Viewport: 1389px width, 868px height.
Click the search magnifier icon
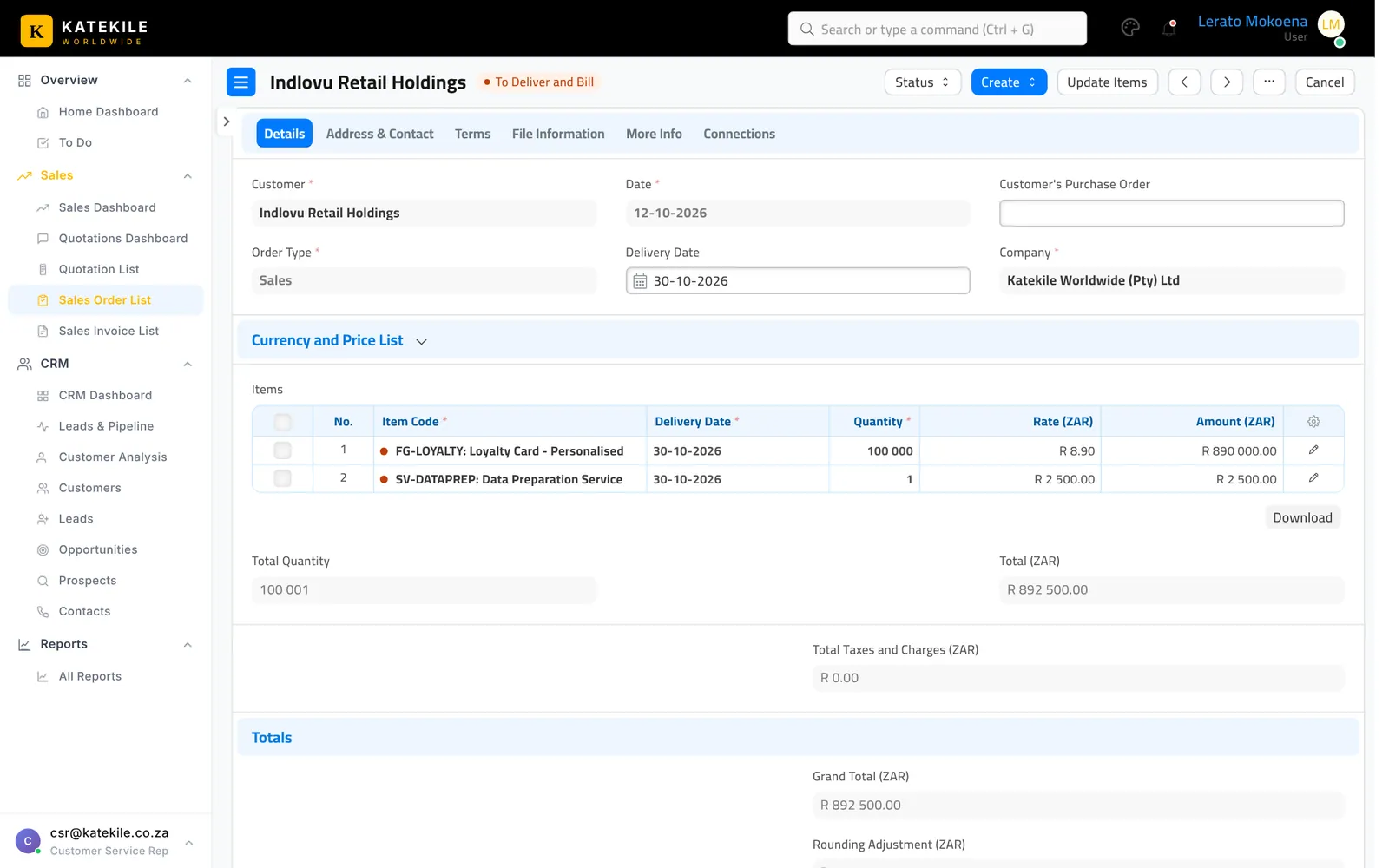coord(807,30)
